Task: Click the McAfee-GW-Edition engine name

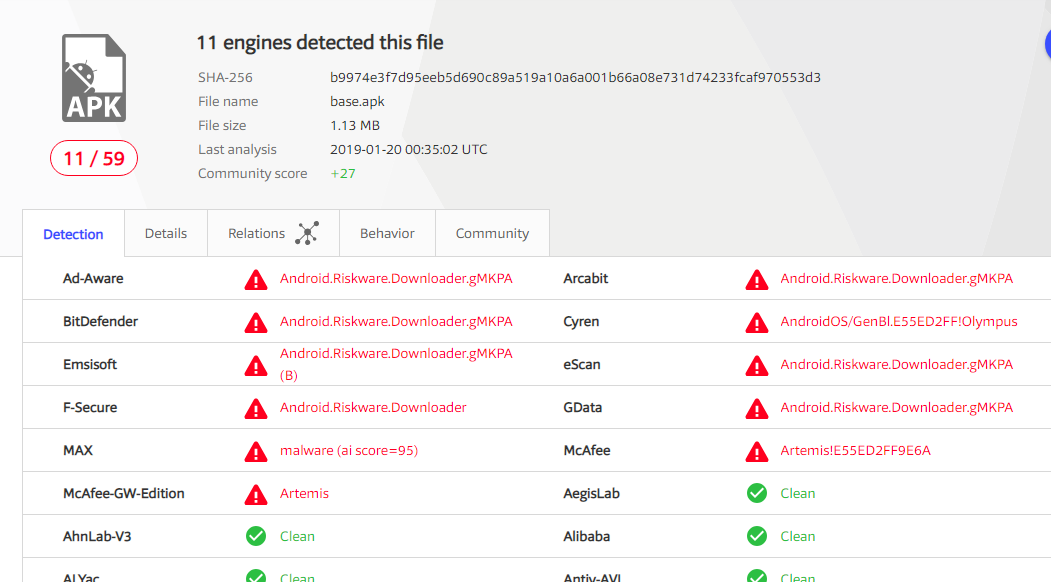Action: [123, 493]
